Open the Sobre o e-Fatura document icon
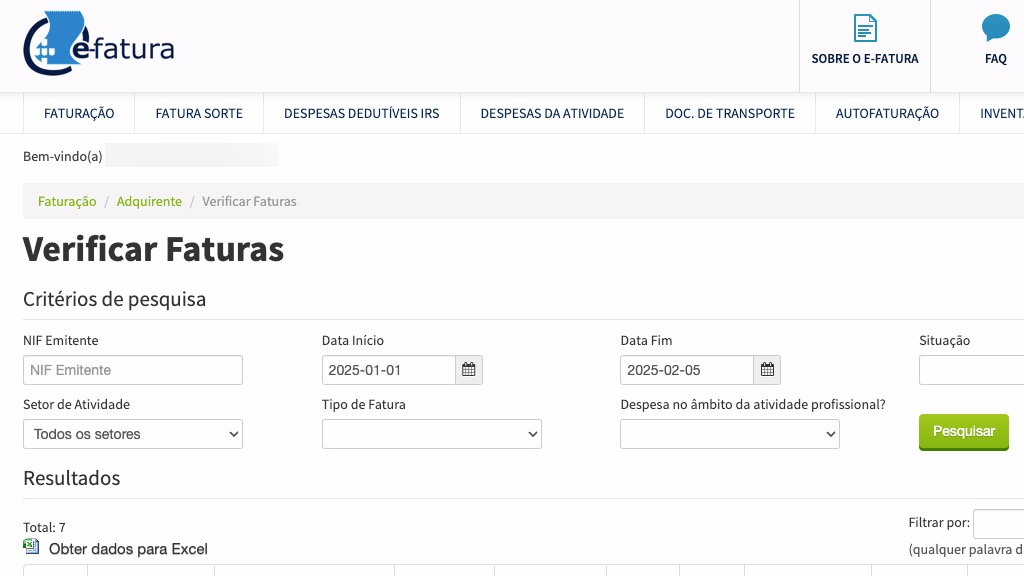The height and width of the screenshot is (576, 1024). [x=865, y=29]
